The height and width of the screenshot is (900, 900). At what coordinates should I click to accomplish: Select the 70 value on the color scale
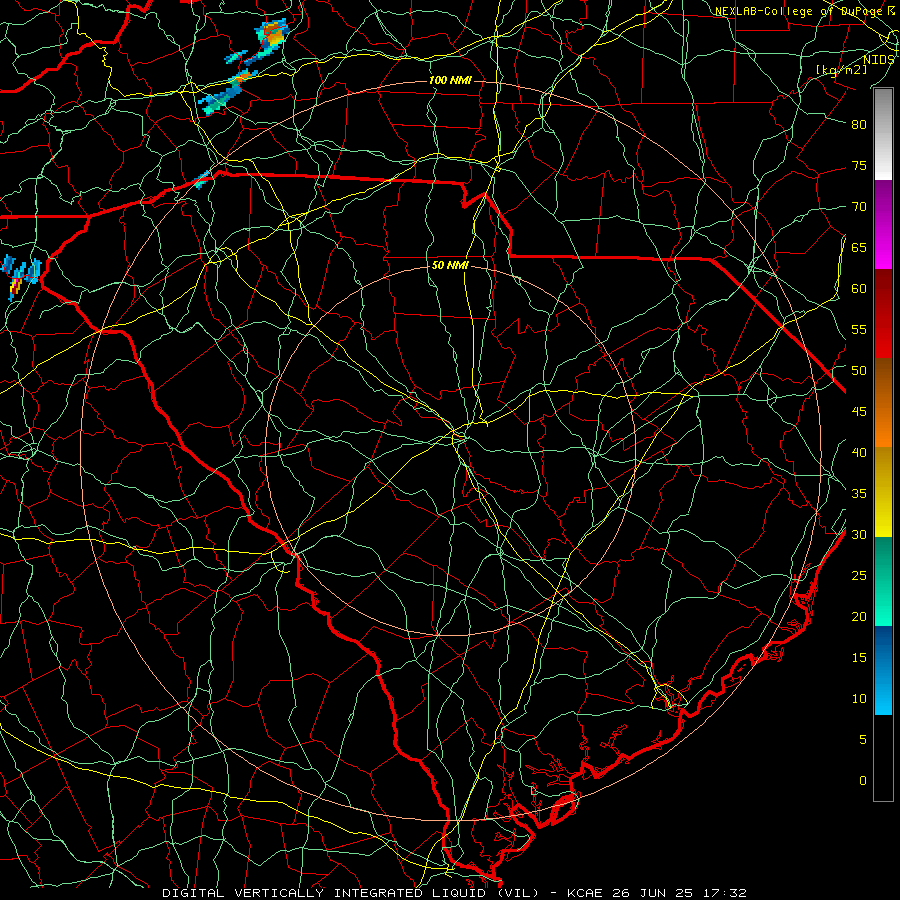tap(859, 207)
